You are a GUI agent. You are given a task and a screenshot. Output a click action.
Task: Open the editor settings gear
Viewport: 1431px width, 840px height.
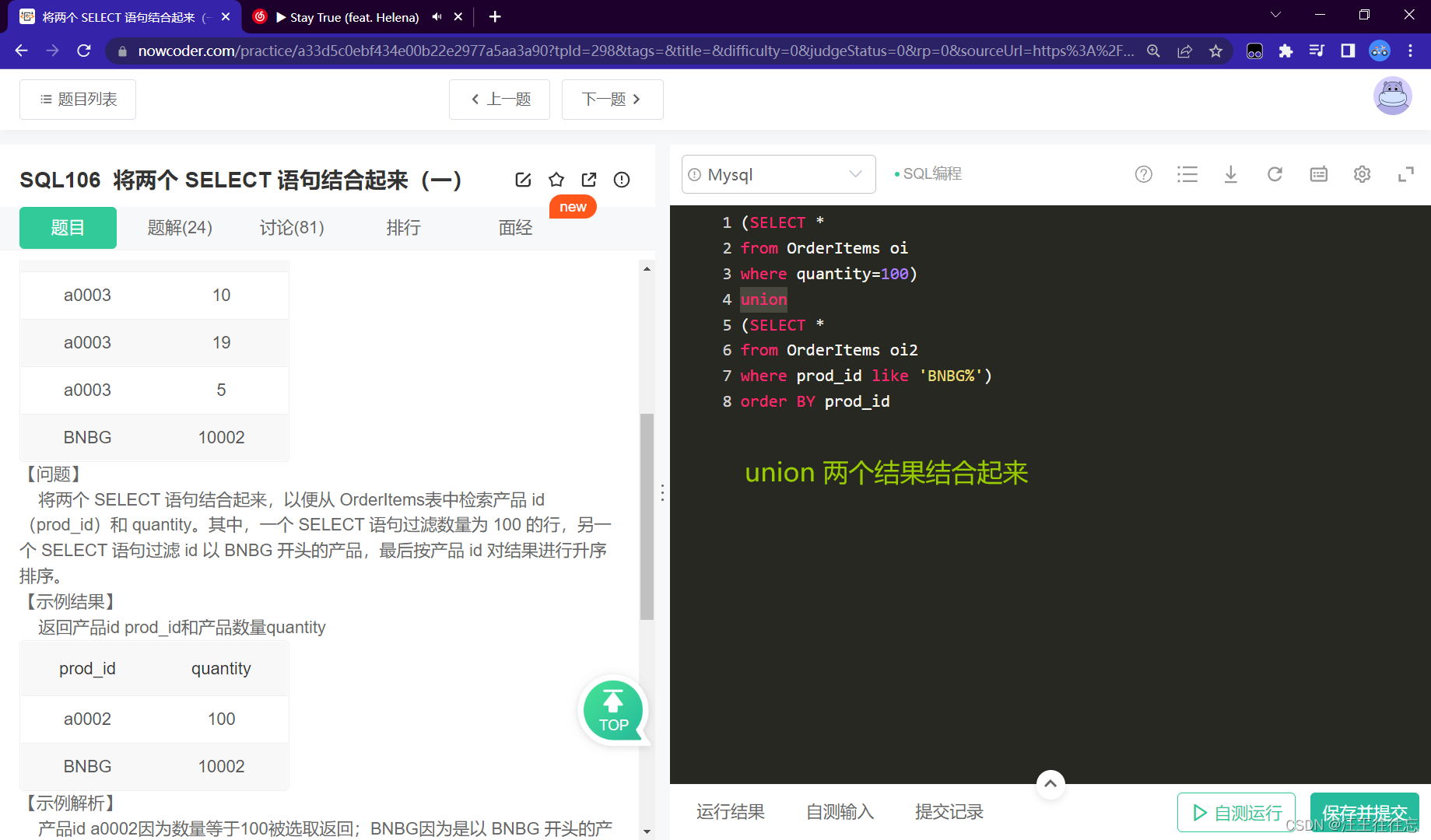pyautogui.click(x=1362, y=174)
